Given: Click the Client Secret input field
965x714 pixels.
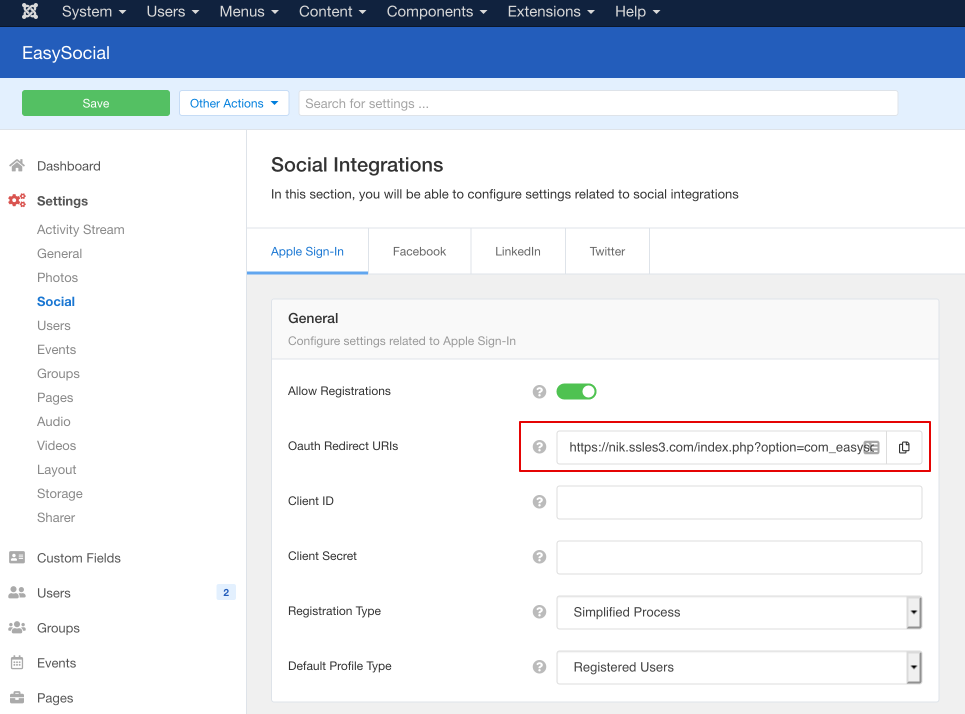Looking at the screenshot, I should (739, 557).
